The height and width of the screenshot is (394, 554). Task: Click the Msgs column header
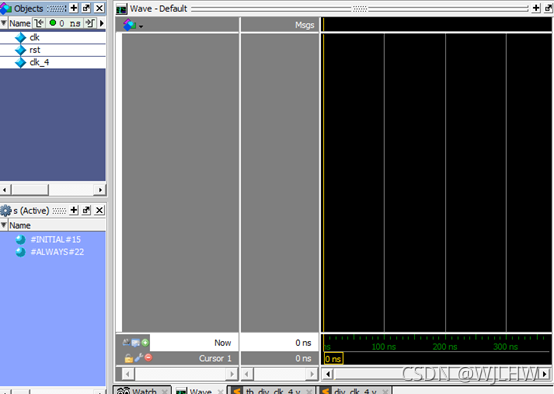pyautogui.click(x=304, y=25)
